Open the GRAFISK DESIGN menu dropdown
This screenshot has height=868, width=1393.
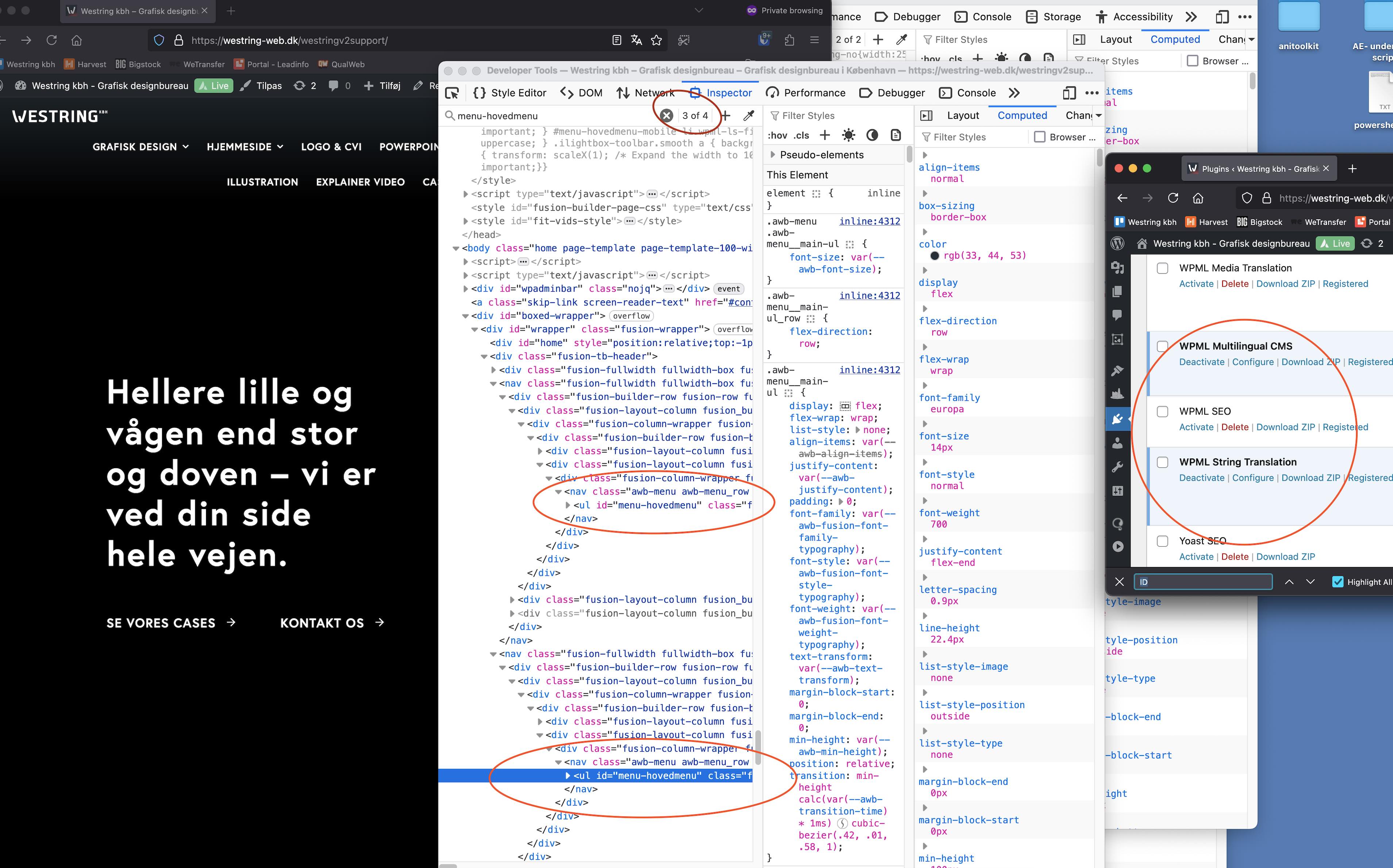141,147
